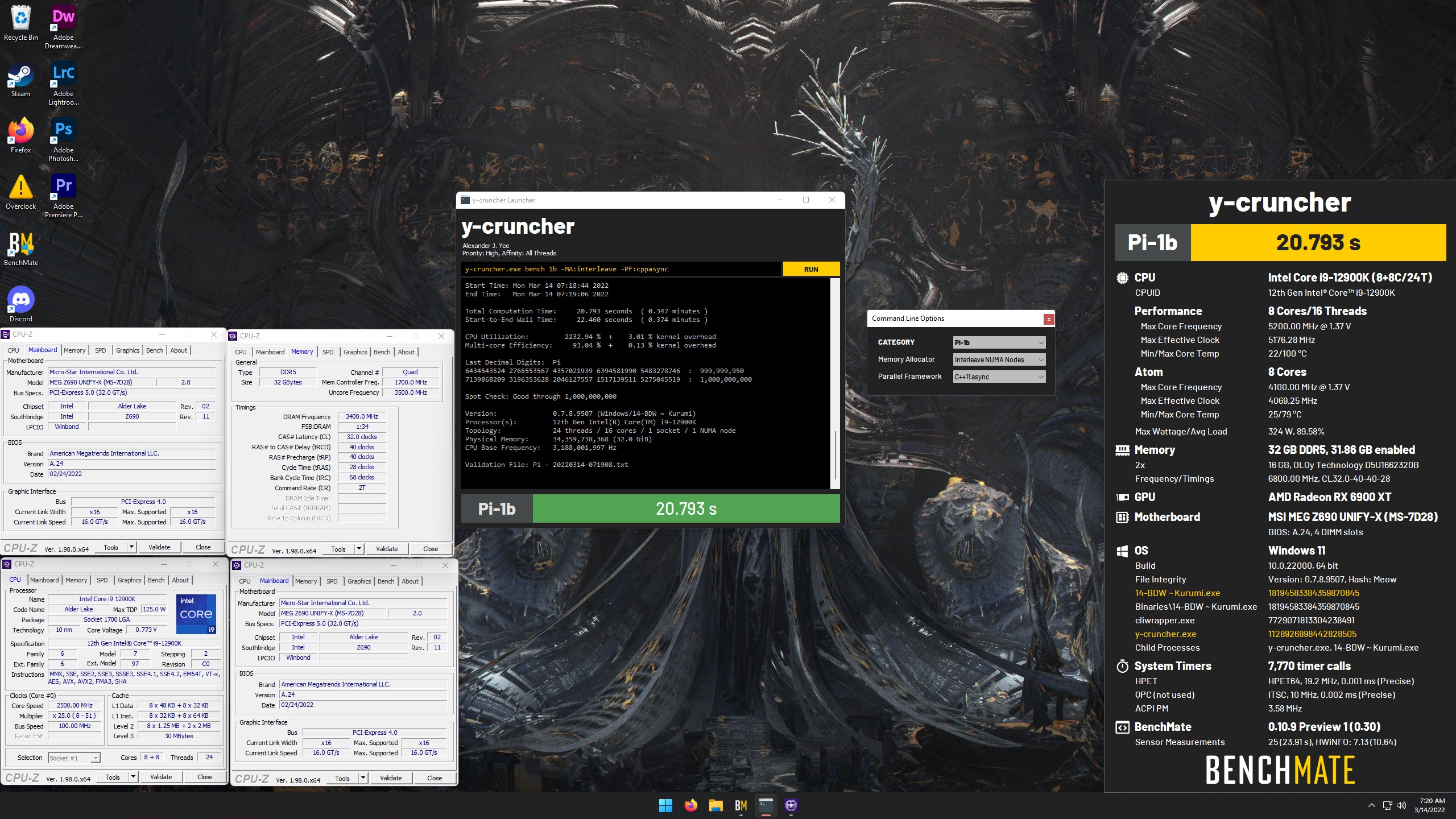1456x819 pixels.
Task: Click the DRAM Frequency 3400.0 MHz value
Action: tap(362, 416)
